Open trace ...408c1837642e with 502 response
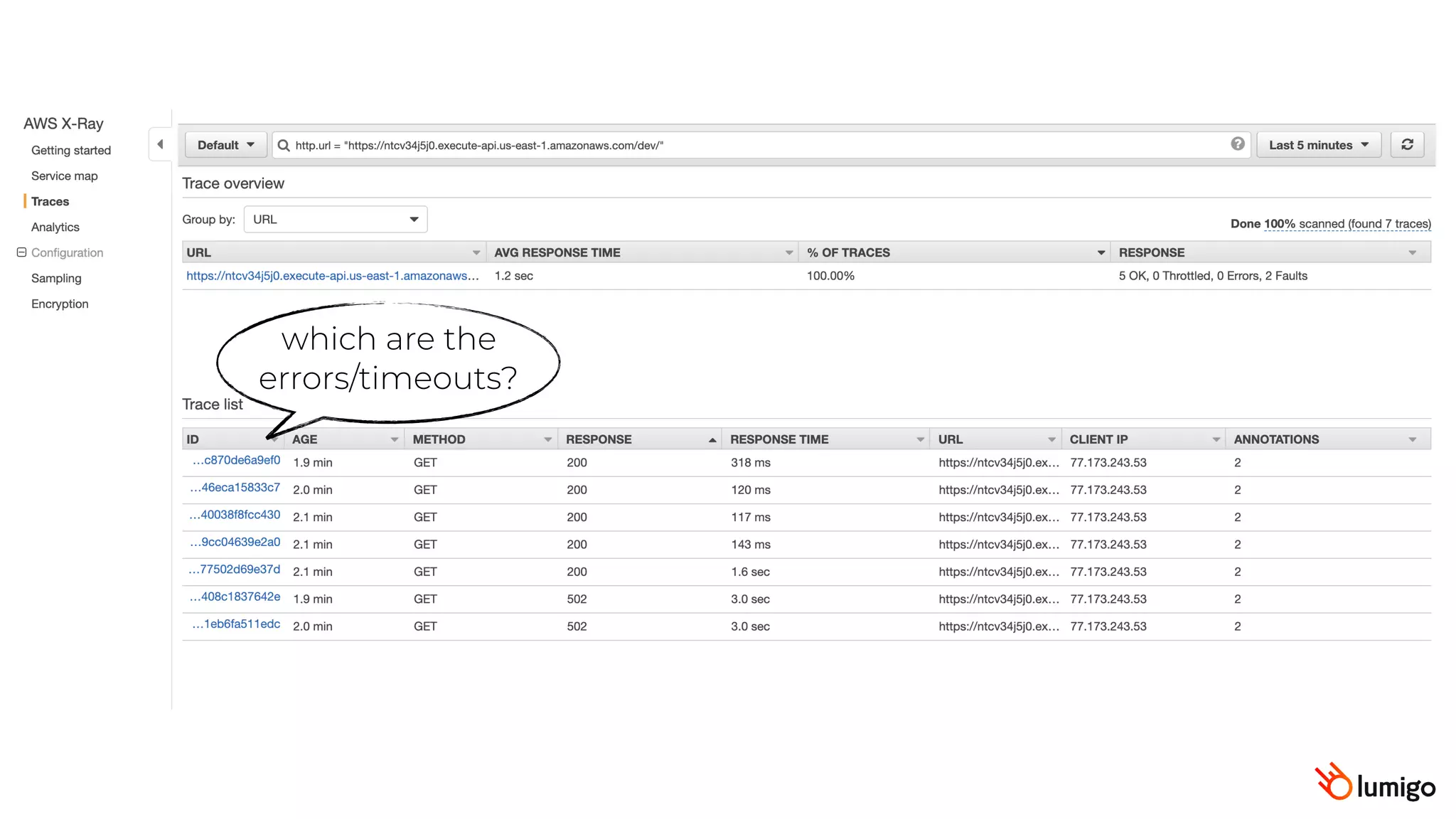 click(235, 597)
